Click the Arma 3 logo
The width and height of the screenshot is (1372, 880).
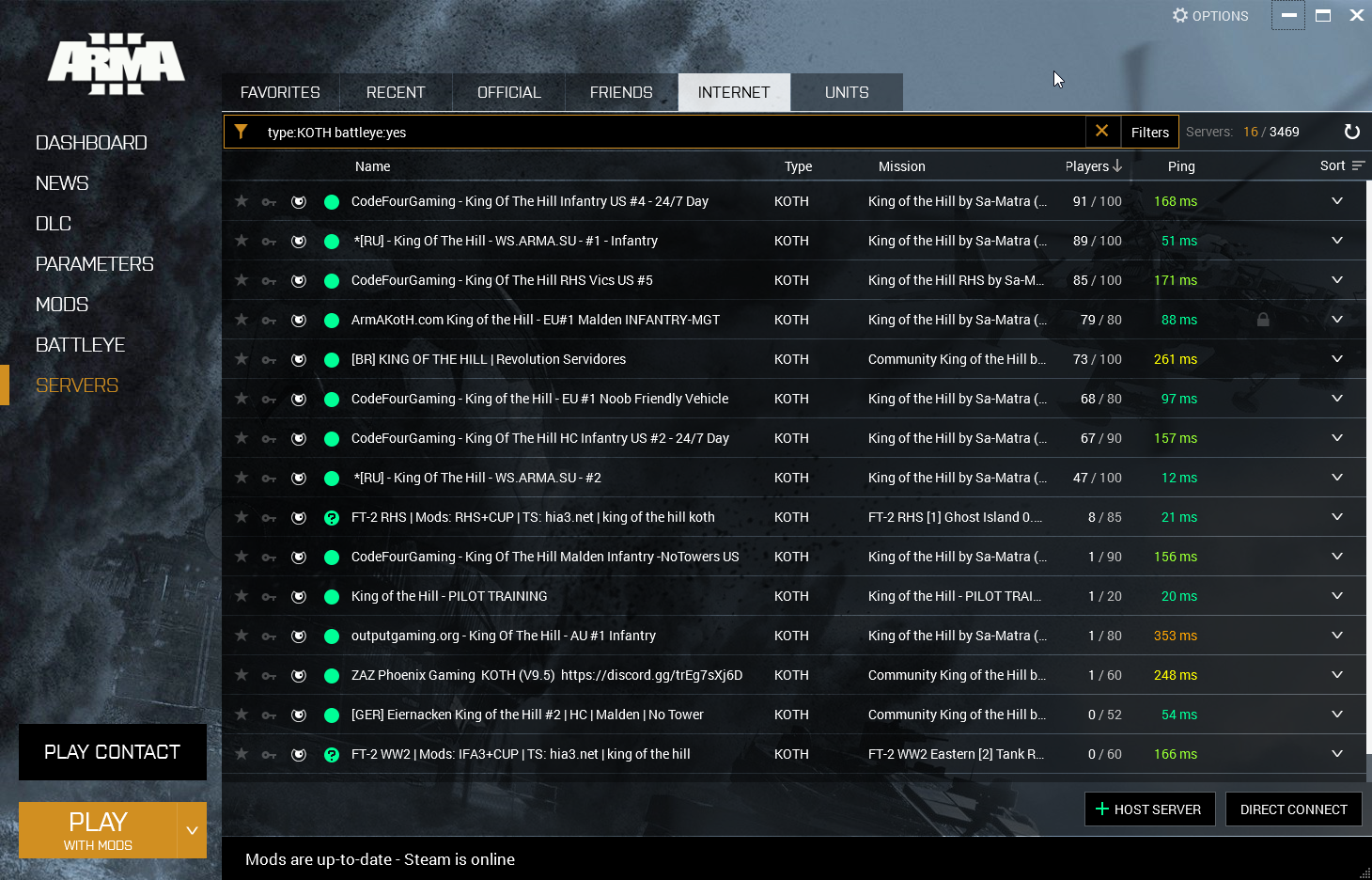117,64
